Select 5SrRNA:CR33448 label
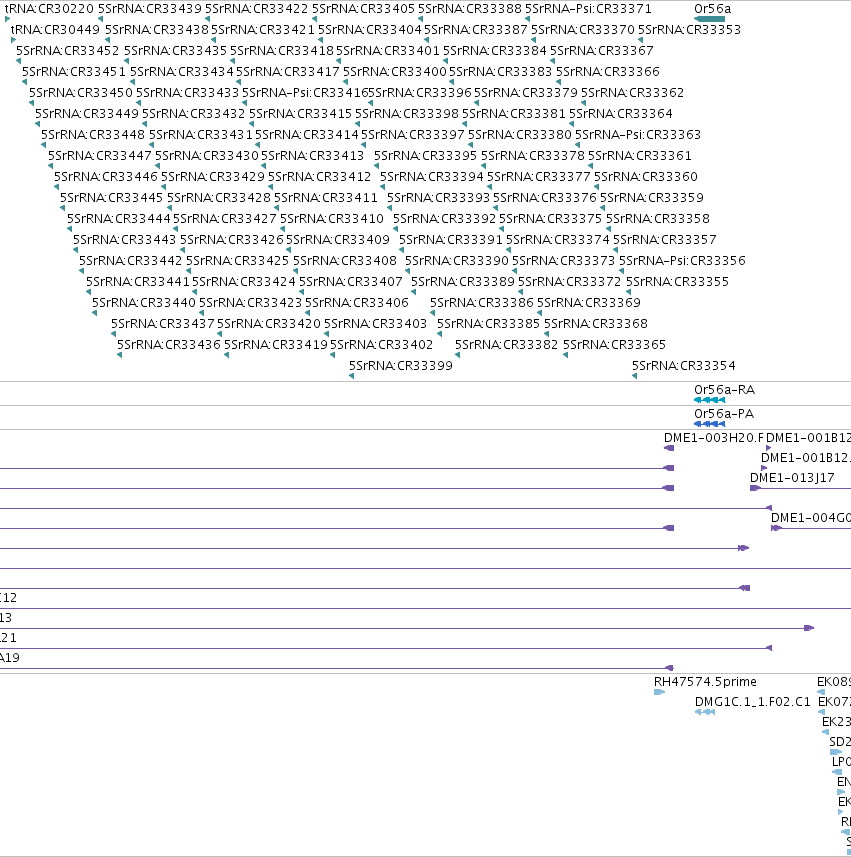Viewport: 851px width, 857px height. point(93,134)
